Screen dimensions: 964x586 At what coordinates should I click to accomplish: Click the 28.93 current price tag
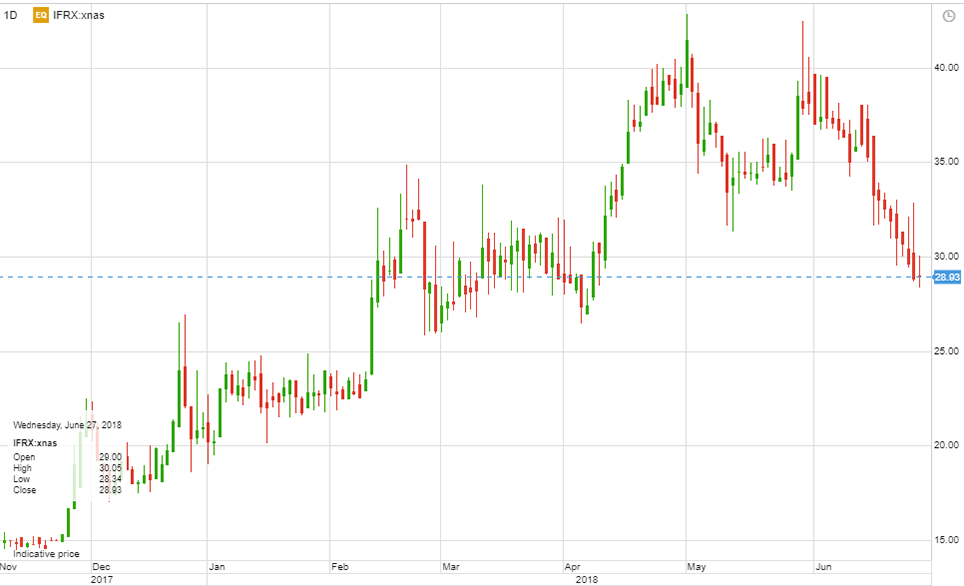tap(947, 277)
